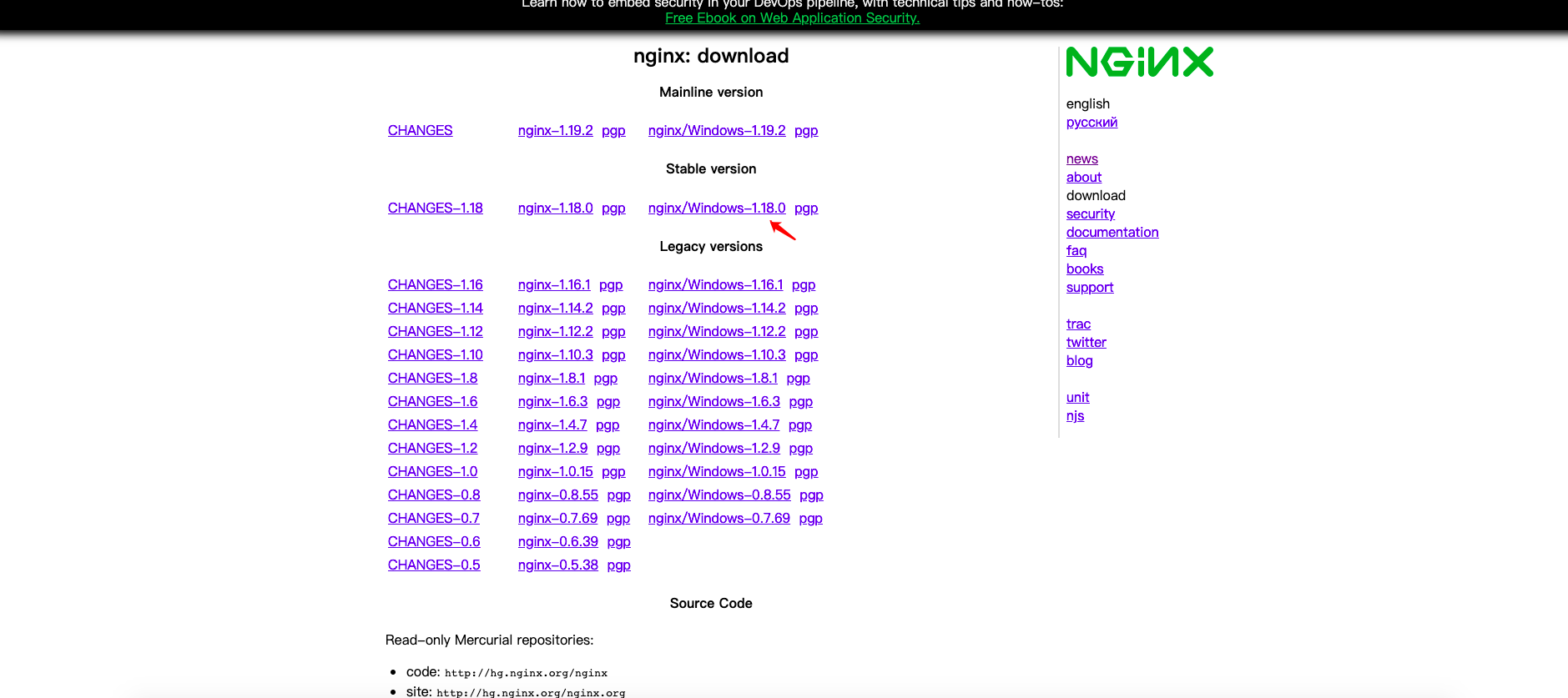Open CHANGES-1.2 link
This screenshot has height=698, width=1568.
[x=432, y=449]
